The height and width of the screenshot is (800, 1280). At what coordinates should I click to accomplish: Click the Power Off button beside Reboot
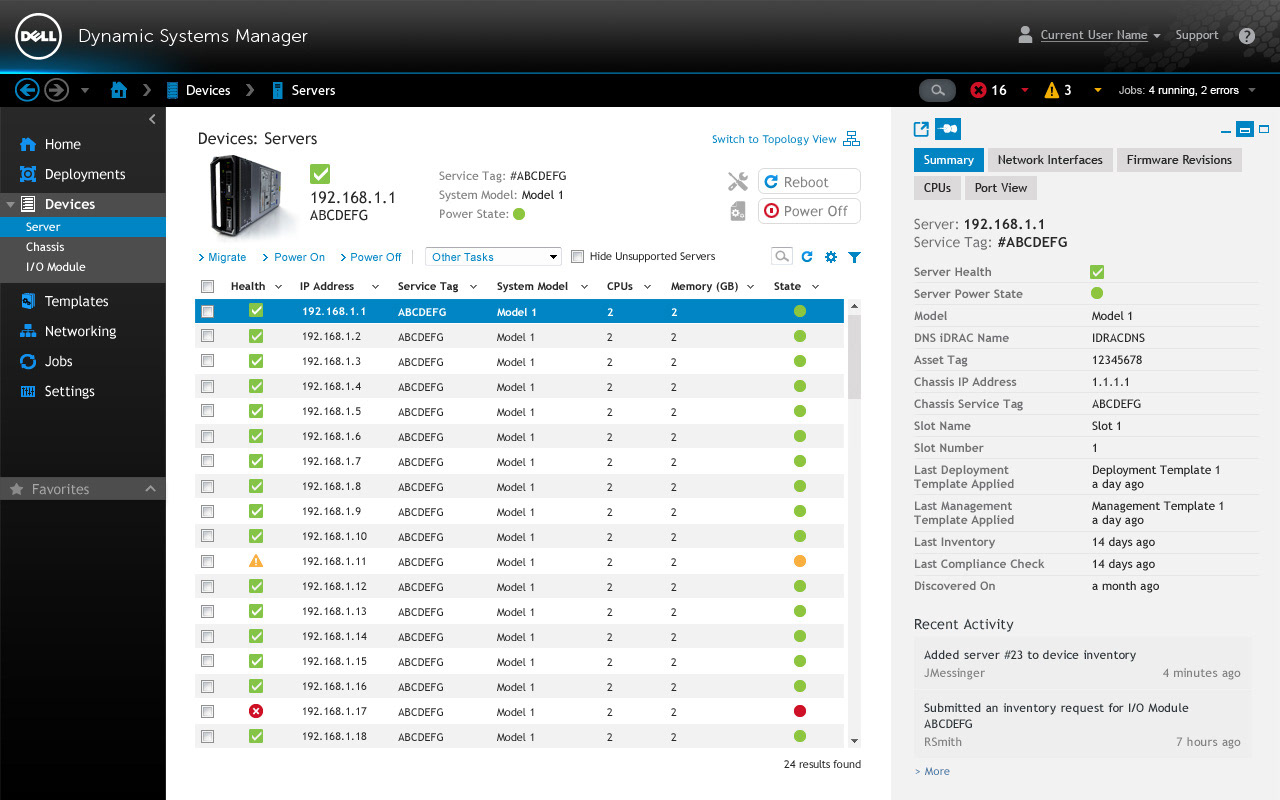[x=810, y=211]
